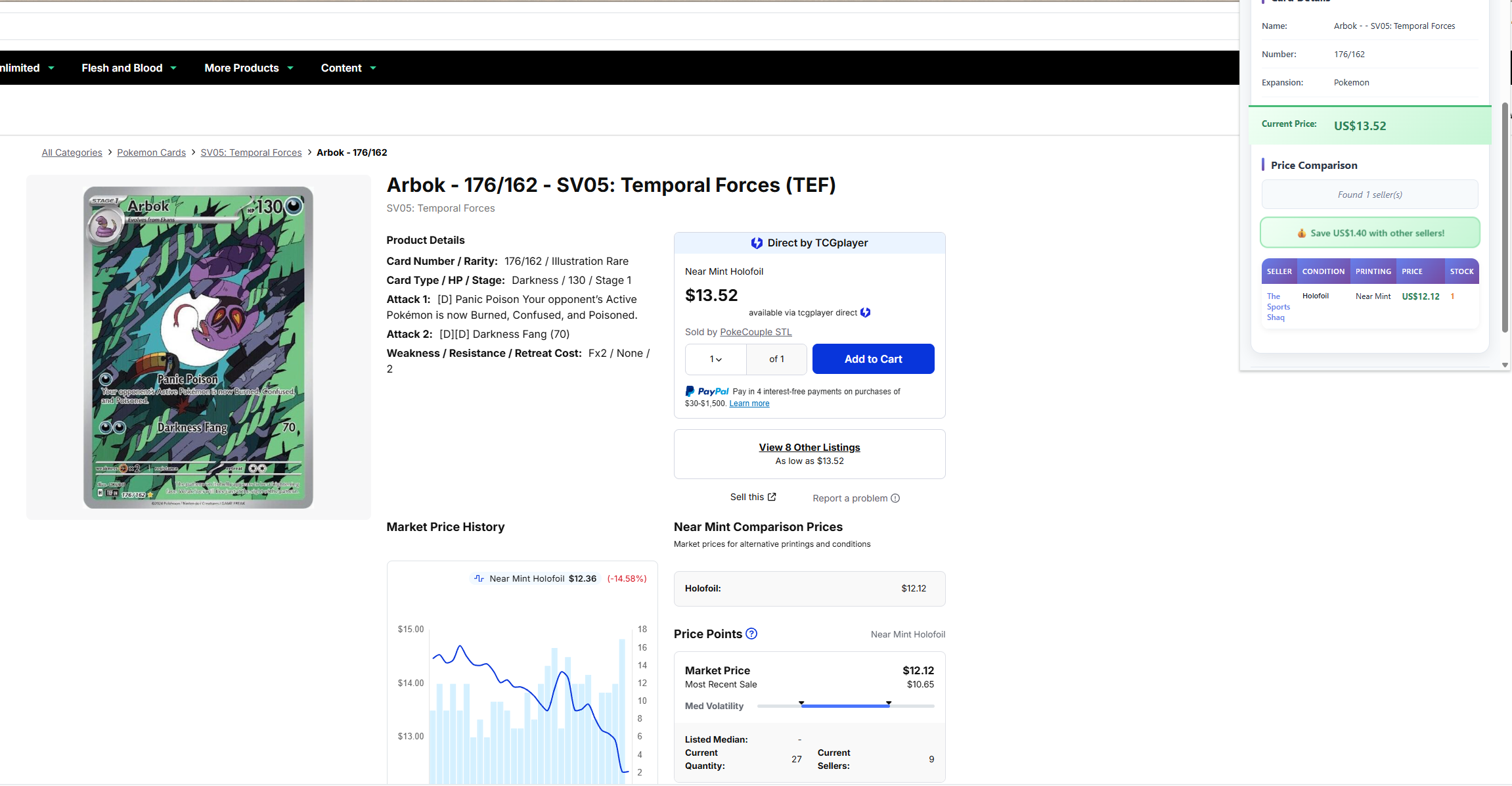The width and height of the screenshot is (1512, 786).
Task: Sort comparison table by PRINTING column
Action: coord(1373,271)
